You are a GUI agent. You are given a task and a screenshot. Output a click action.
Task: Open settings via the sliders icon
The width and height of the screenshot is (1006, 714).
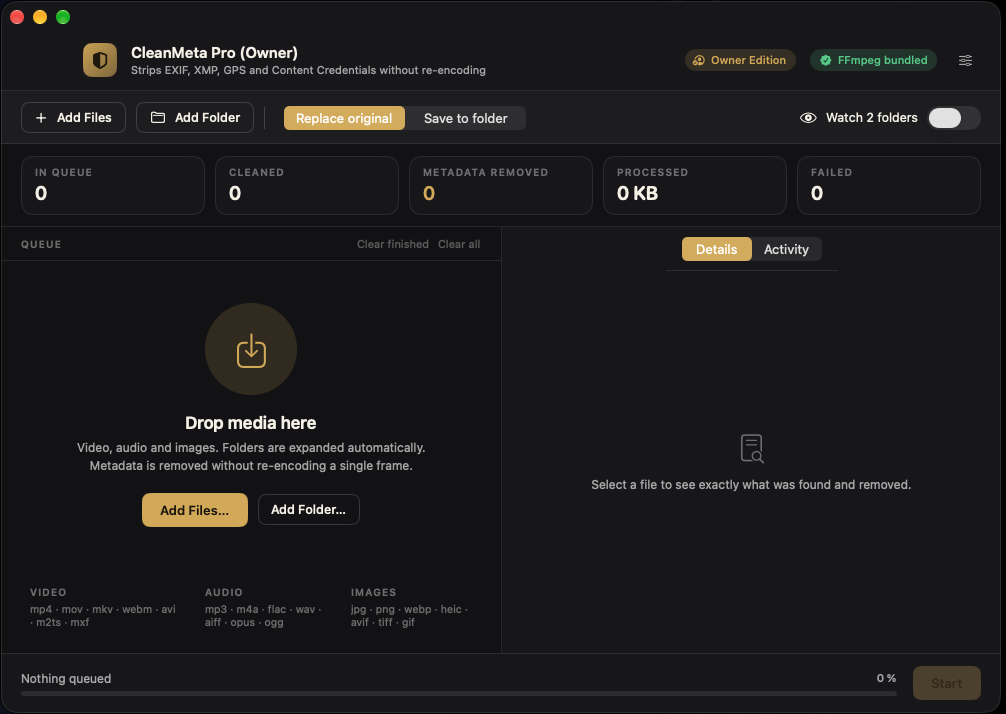[x=965, y=60]
